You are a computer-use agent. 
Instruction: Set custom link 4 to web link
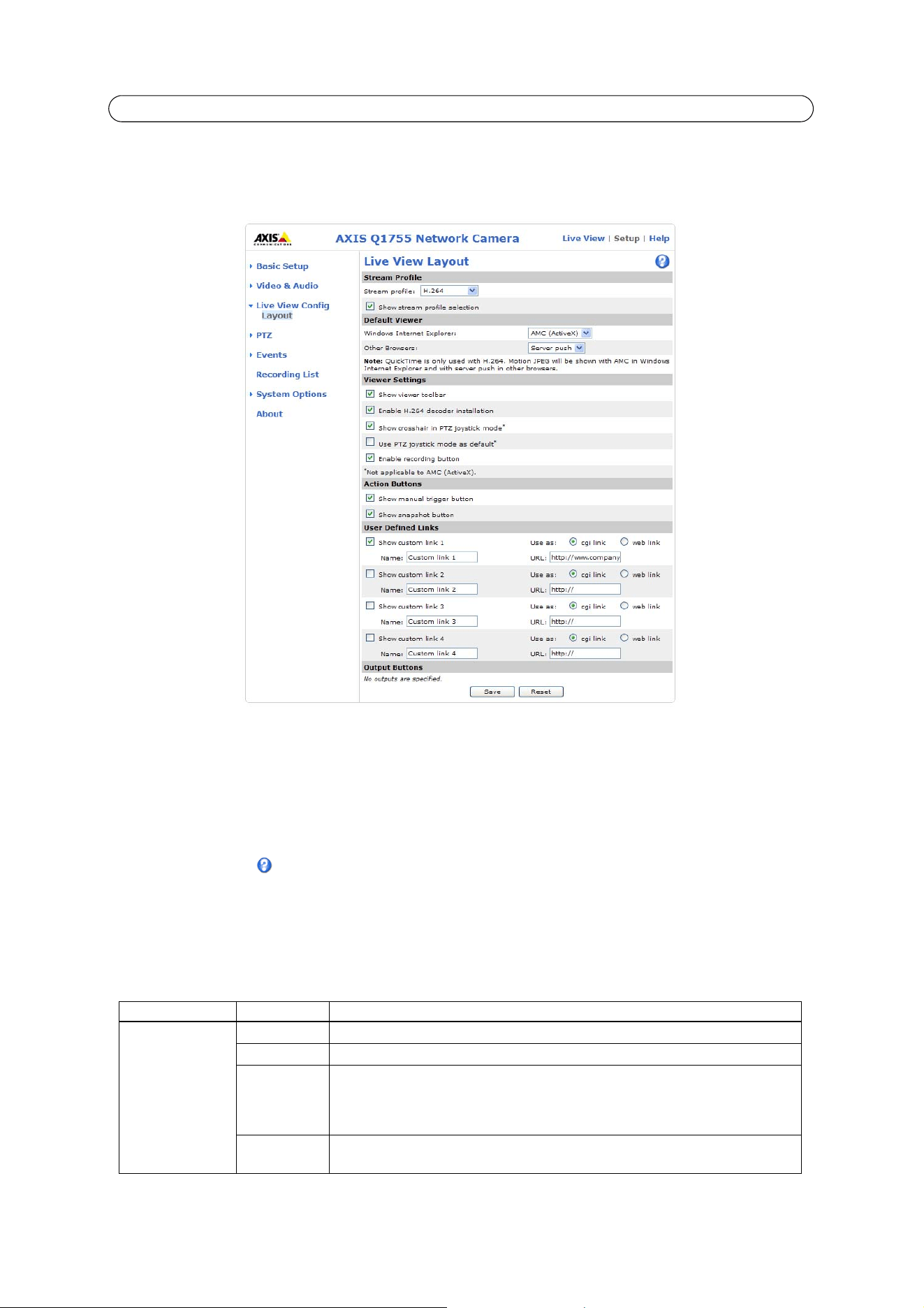(624, 638)
